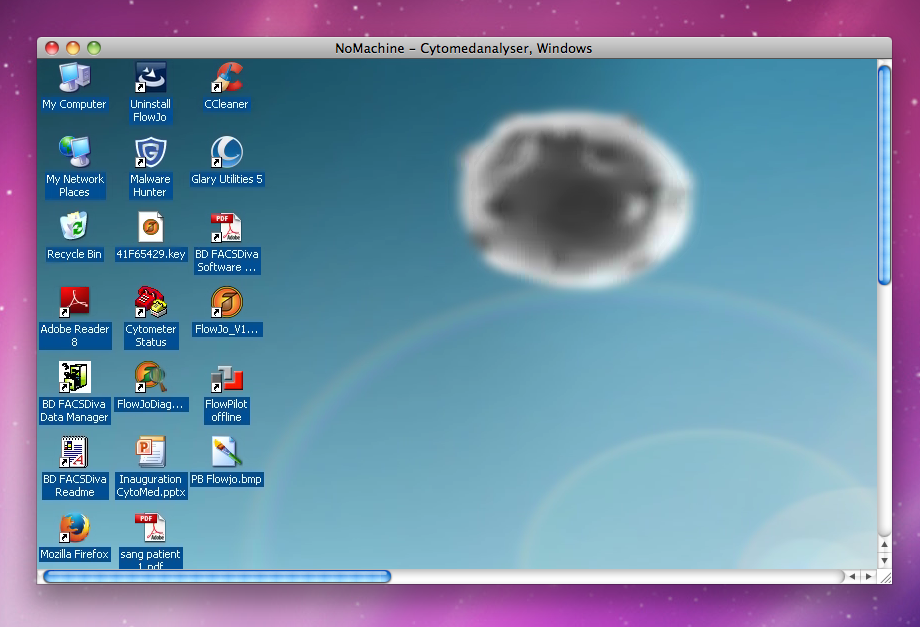Screen dimensions: 920x627
Task: Minimize the NoMachine window with yellow button
Action: click(x=73, y=48)
